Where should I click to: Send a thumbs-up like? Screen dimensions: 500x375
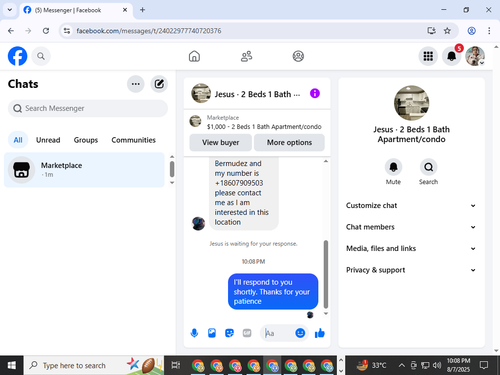pos(320,333)
